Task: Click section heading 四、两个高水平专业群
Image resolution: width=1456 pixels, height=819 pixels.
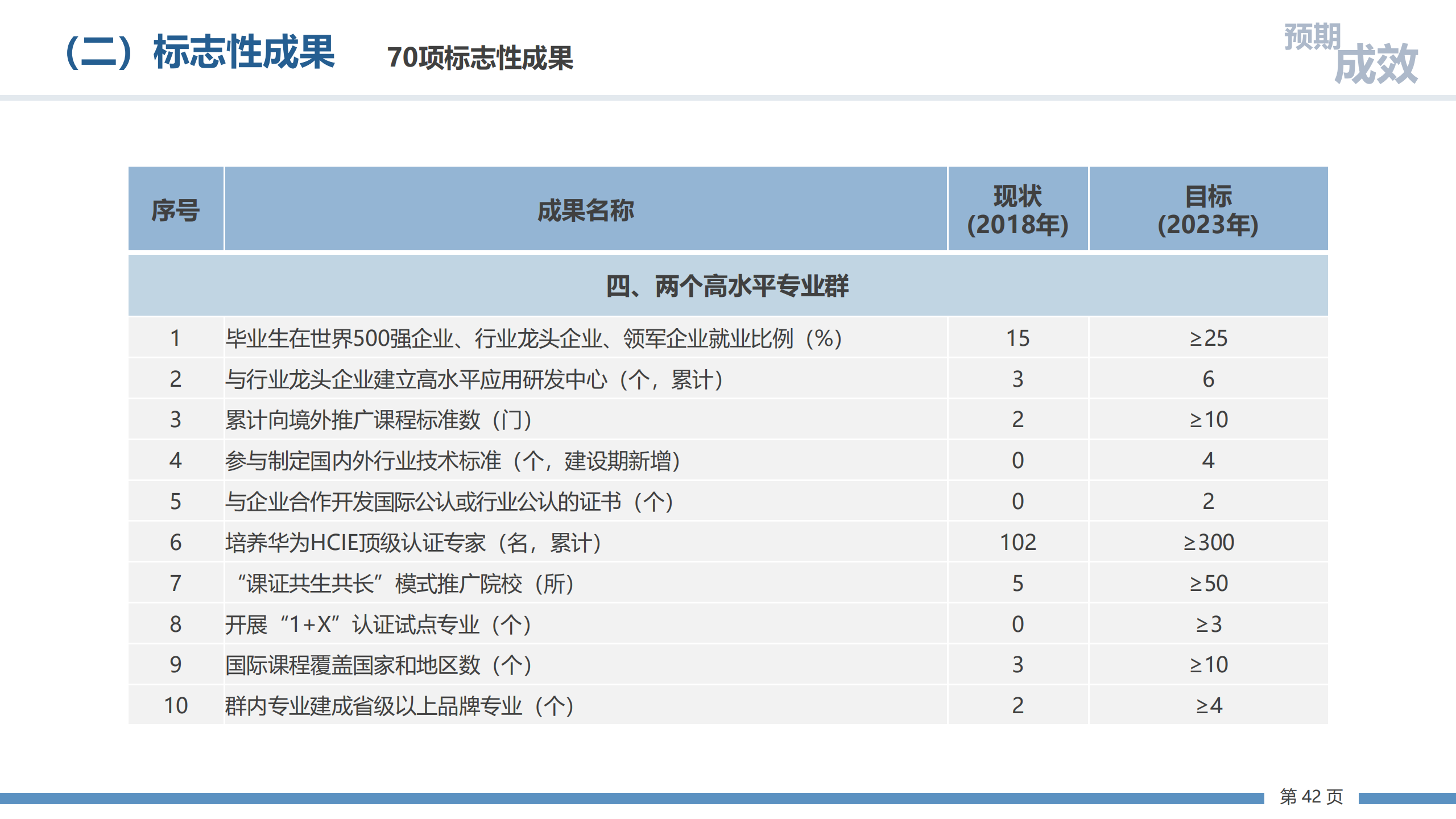Action: [727, 286]
